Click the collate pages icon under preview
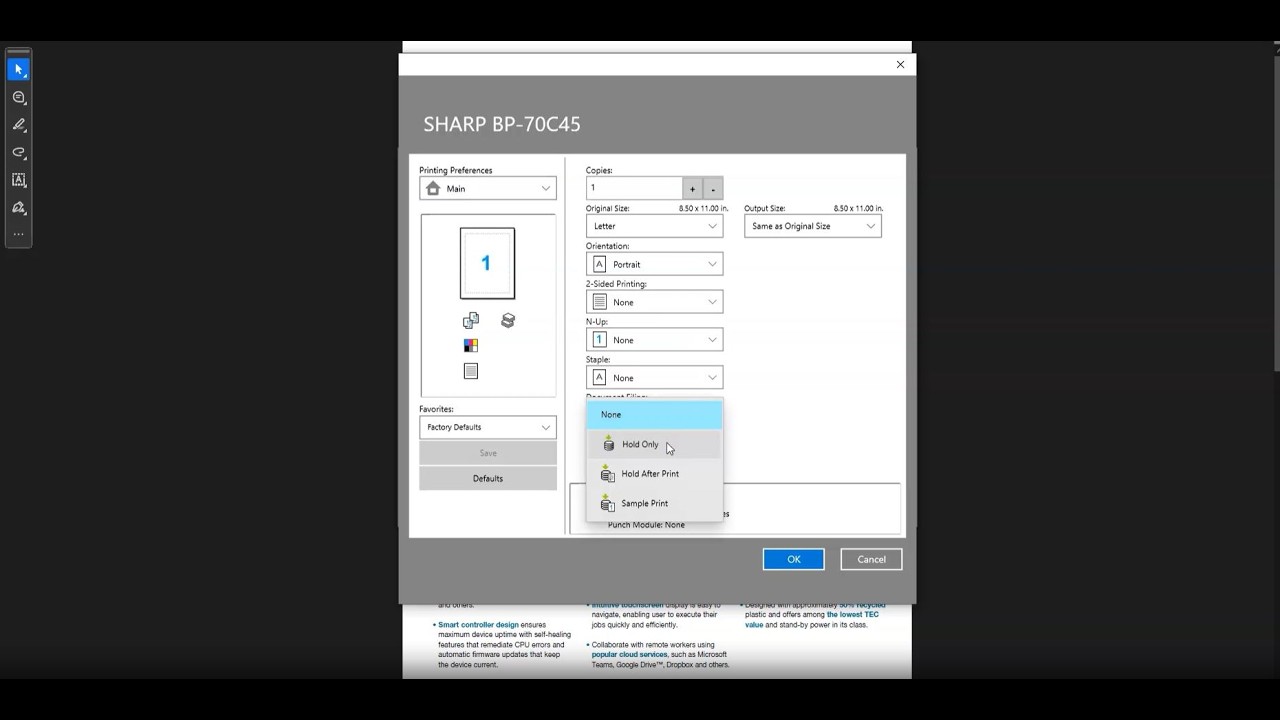Viewport: 1280px width, 720px height. pyautogui.click(x=471, y=320)
